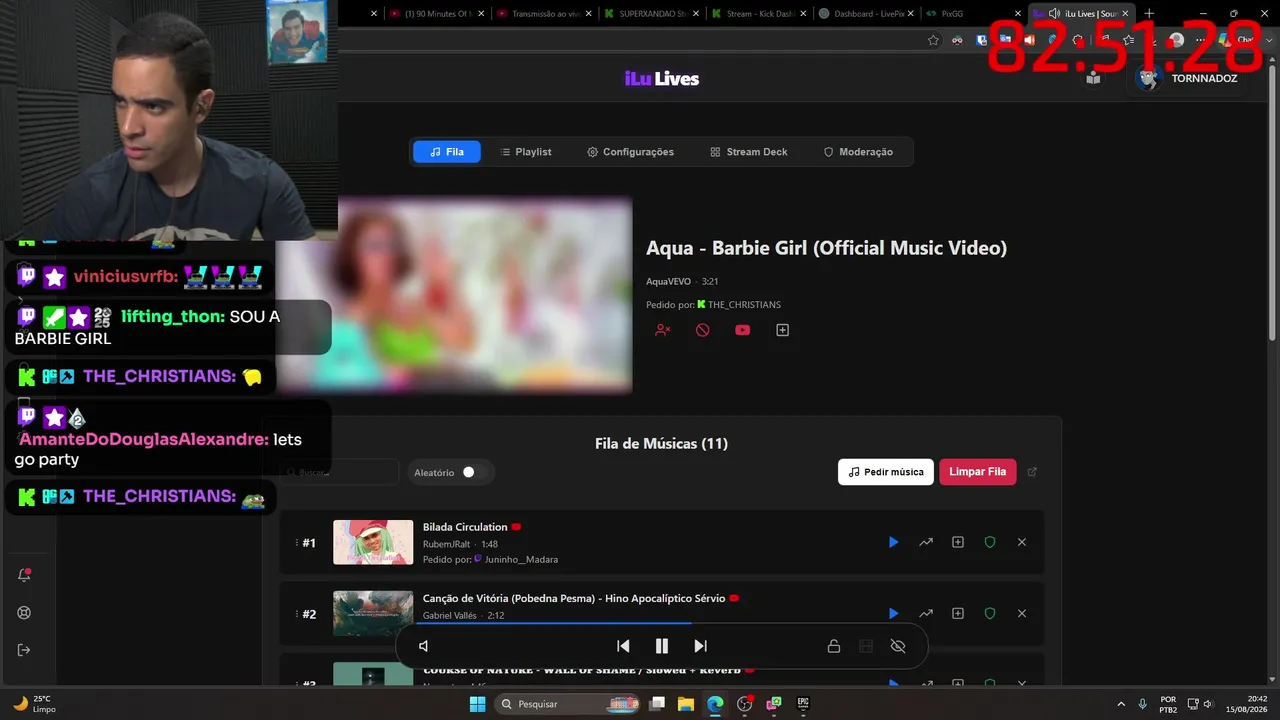Click the logout icon in sidebar

point(24,650)
